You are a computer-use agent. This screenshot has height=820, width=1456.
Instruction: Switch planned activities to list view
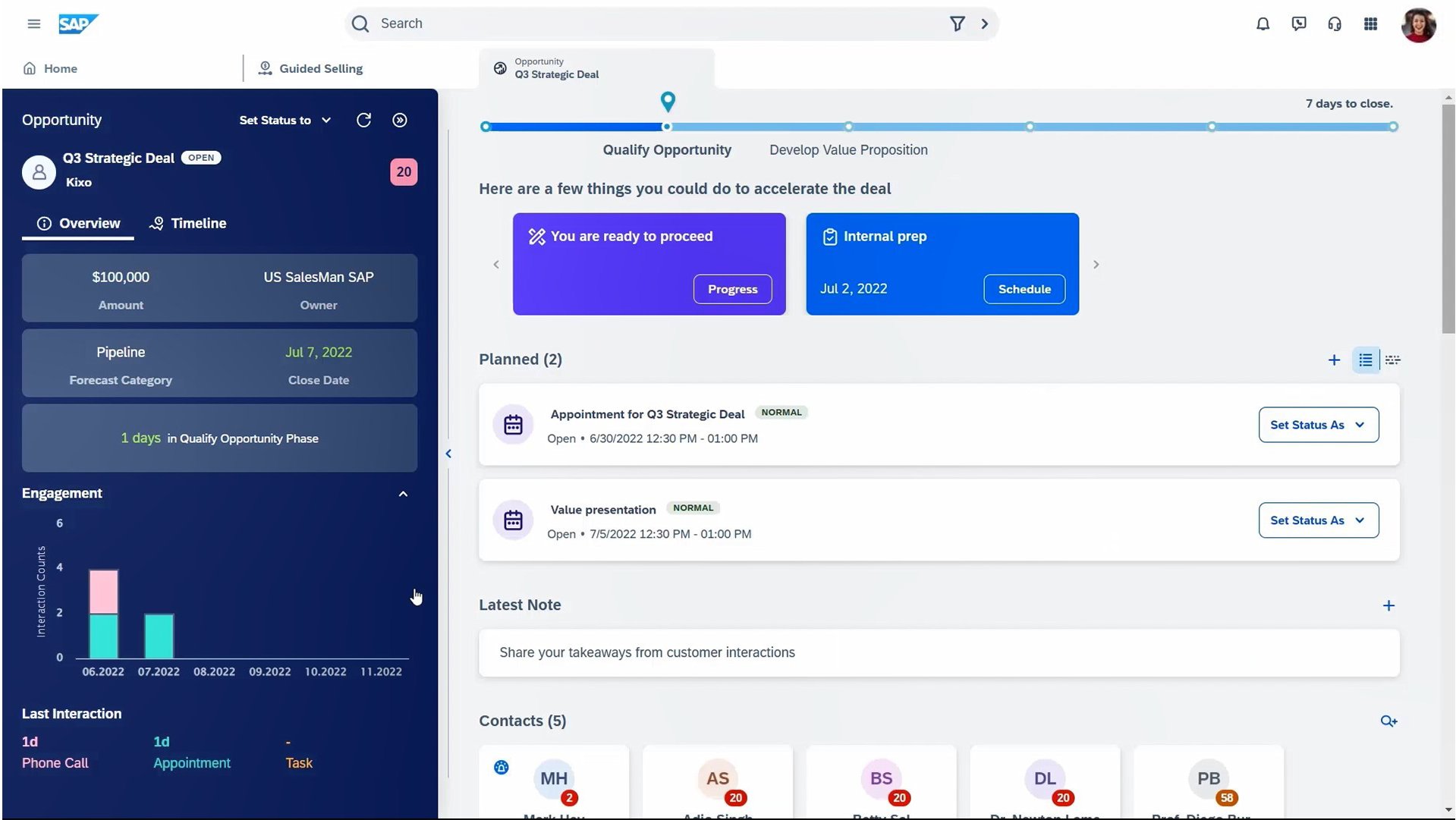(1365, 360)
